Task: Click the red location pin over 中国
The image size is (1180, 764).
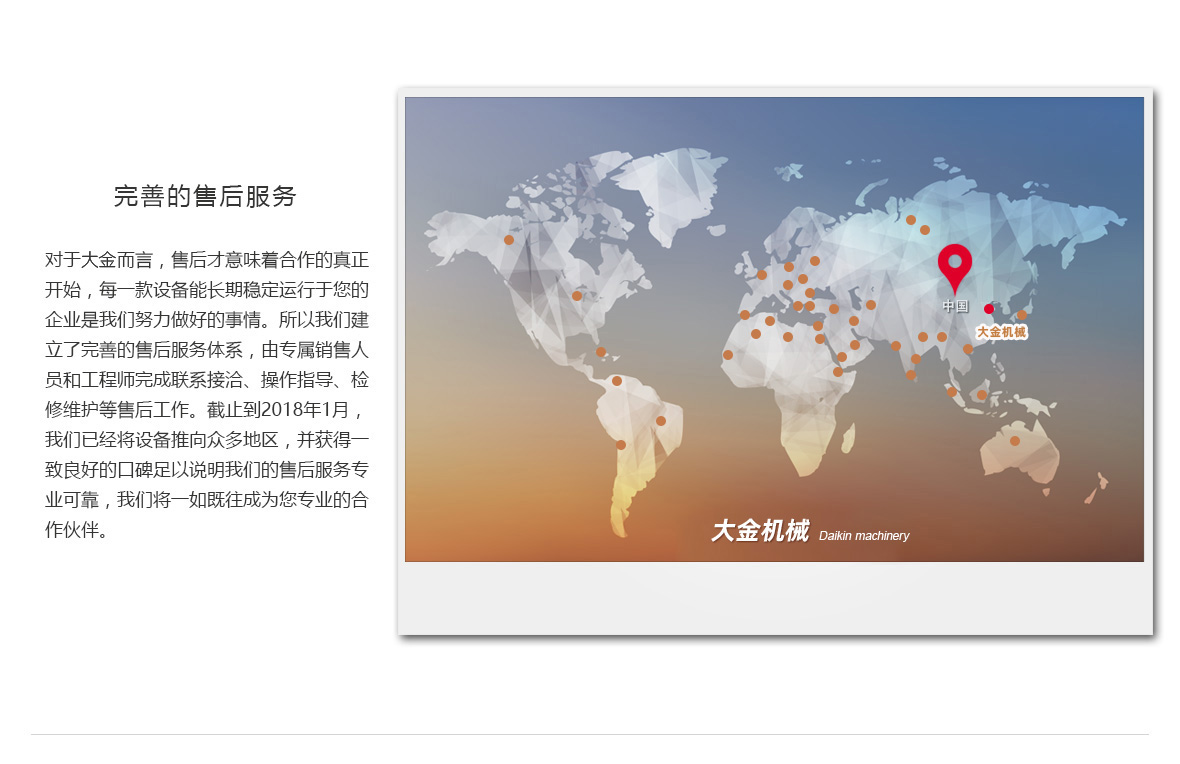Action: click(x=954, y=268)
